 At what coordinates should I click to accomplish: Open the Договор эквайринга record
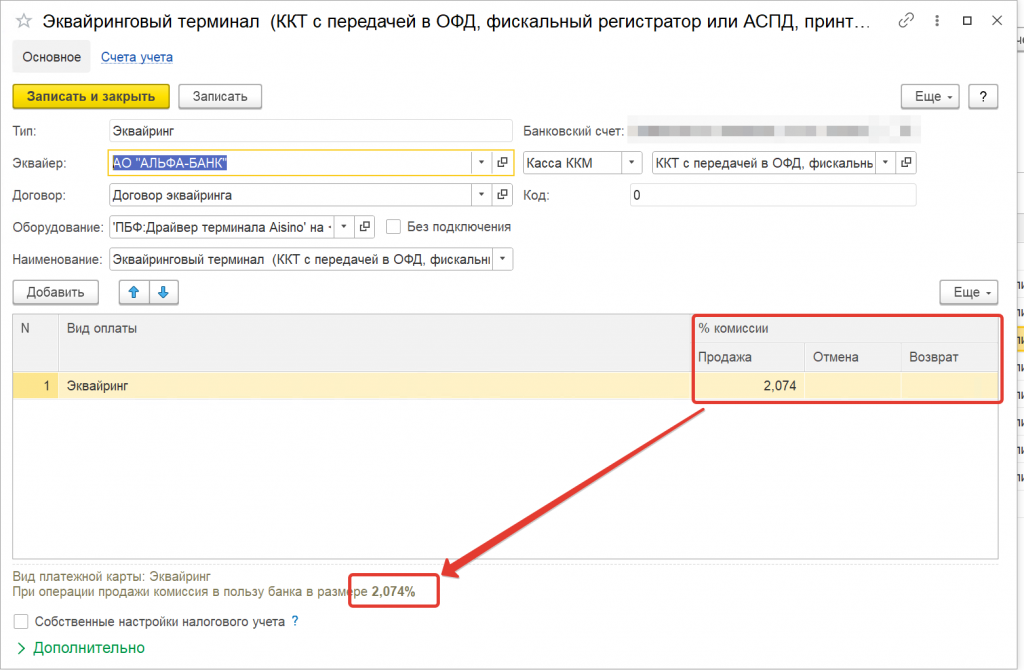point(502,195)
